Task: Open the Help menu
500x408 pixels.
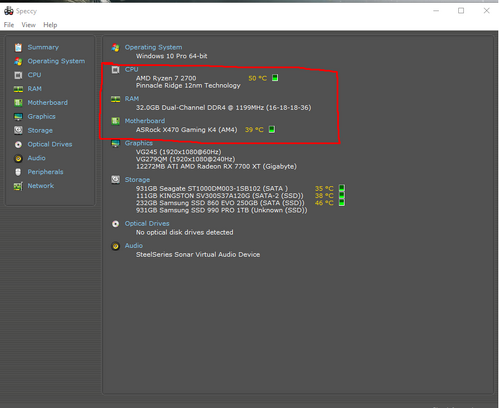Action: [x=50, y=25]
